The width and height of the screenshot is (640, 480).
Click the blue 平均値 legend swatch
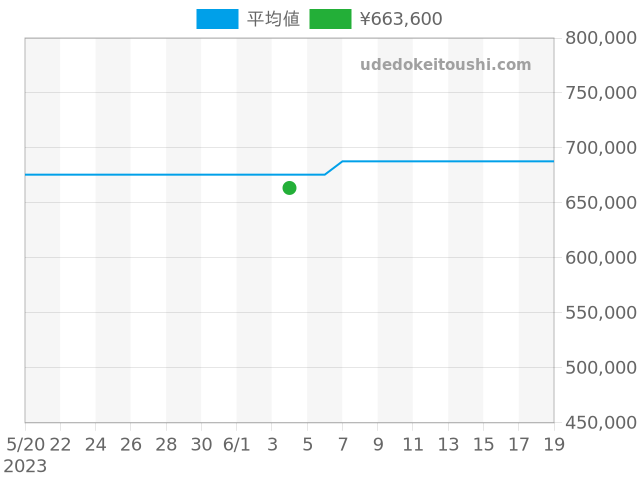click(217, 19)
